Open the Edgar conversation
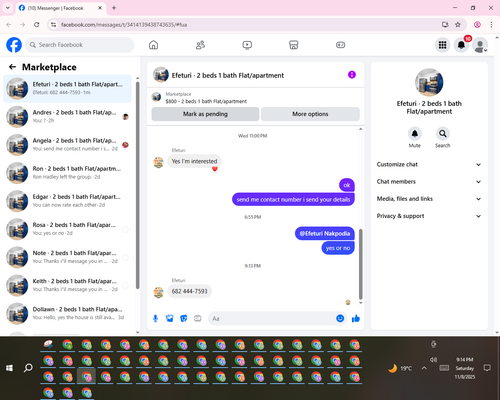This screenshot has height=400, width=500. (67, 201)
